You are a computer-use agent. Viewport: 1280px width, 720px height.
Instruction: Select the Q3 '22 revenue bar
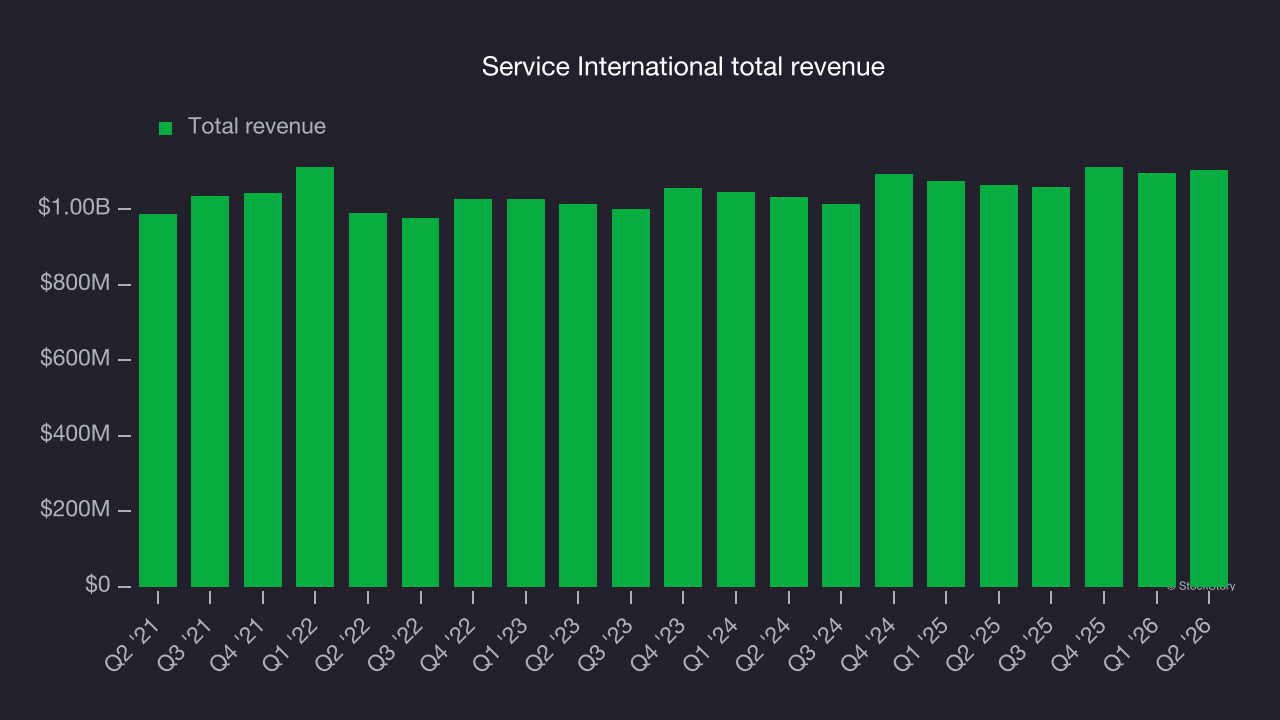click(x=420, y=402)
